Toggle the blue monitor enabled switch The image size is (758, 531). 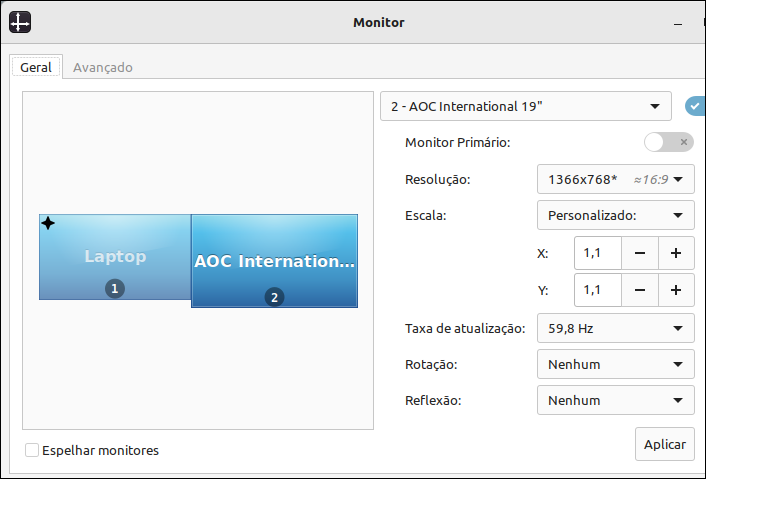tap(695, 106)
